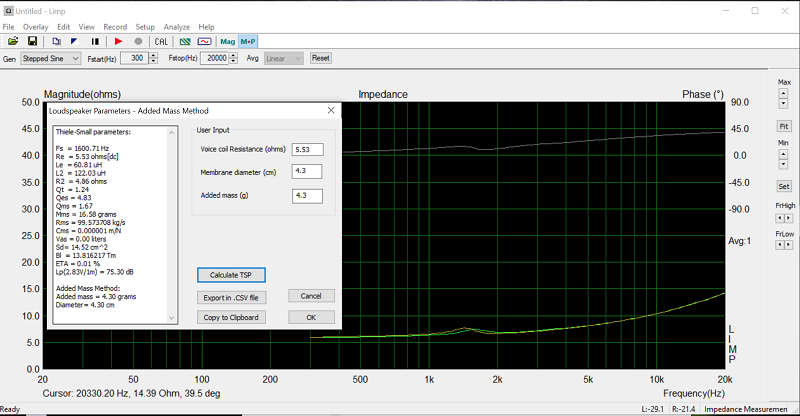Click the Membrane diameter input field
This screenshot has width=800, height=416.
tap(307, 171)
